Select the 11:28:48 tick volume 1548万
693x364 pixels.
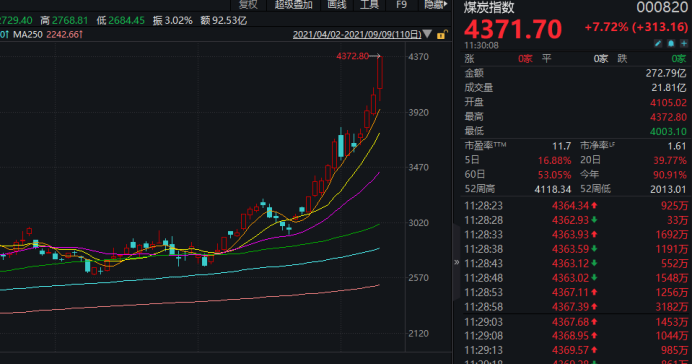(x=672, y=278)
